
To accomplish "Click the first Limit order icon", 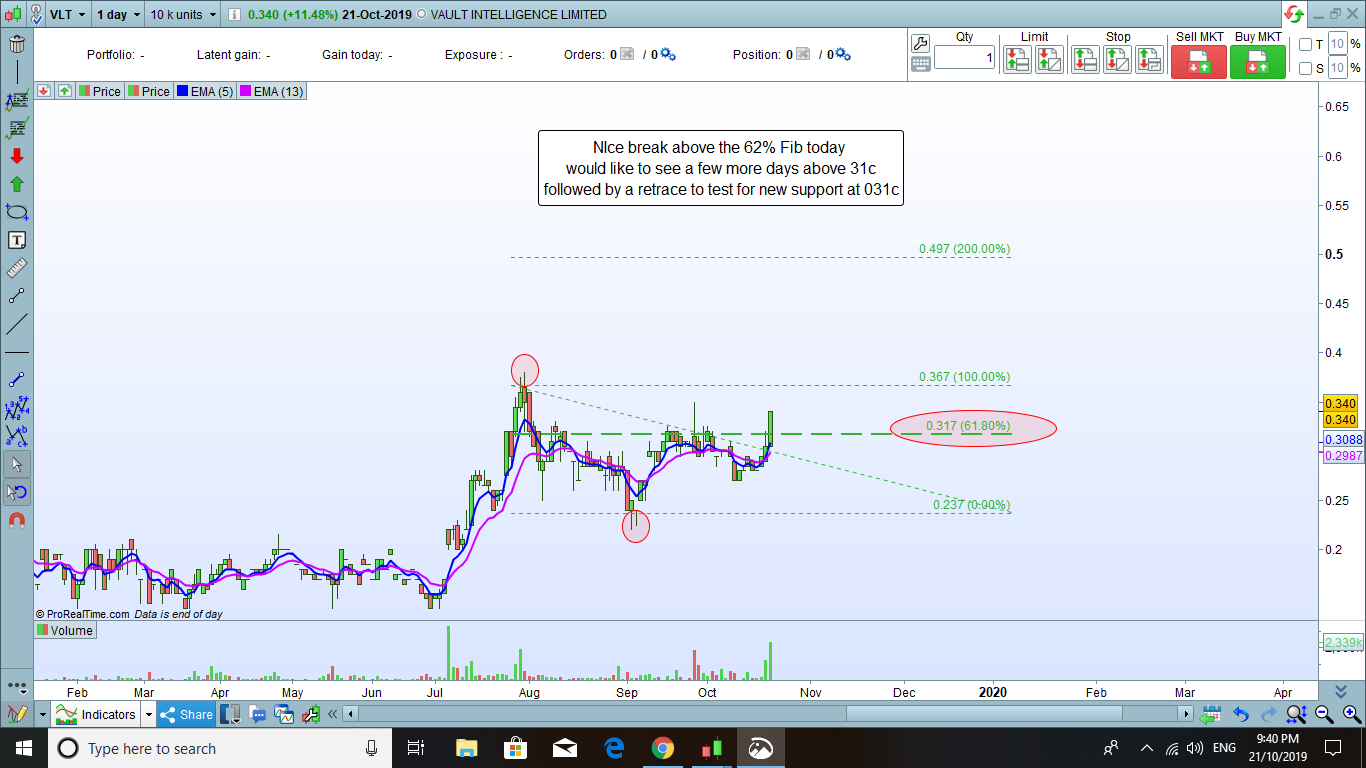I will coord(1017,59).
